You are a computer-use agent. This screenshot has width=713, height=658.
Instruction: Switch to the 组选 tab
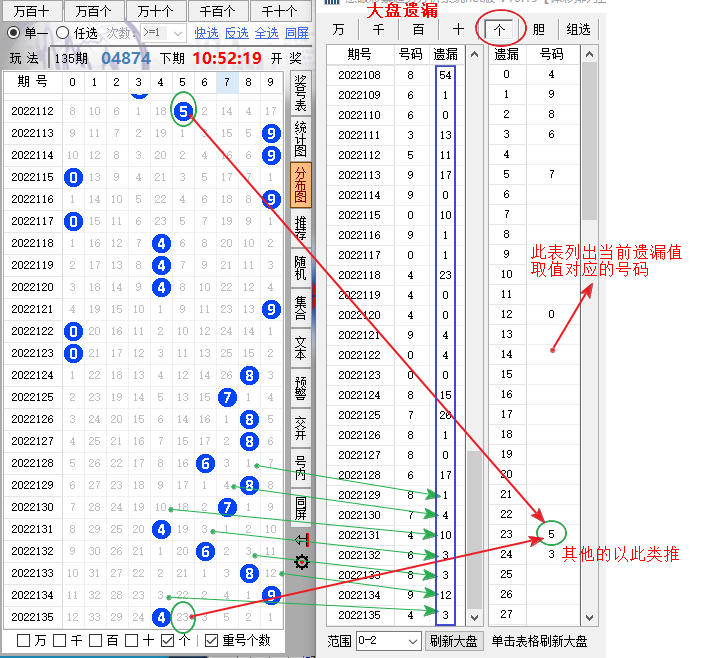point(578,30)
